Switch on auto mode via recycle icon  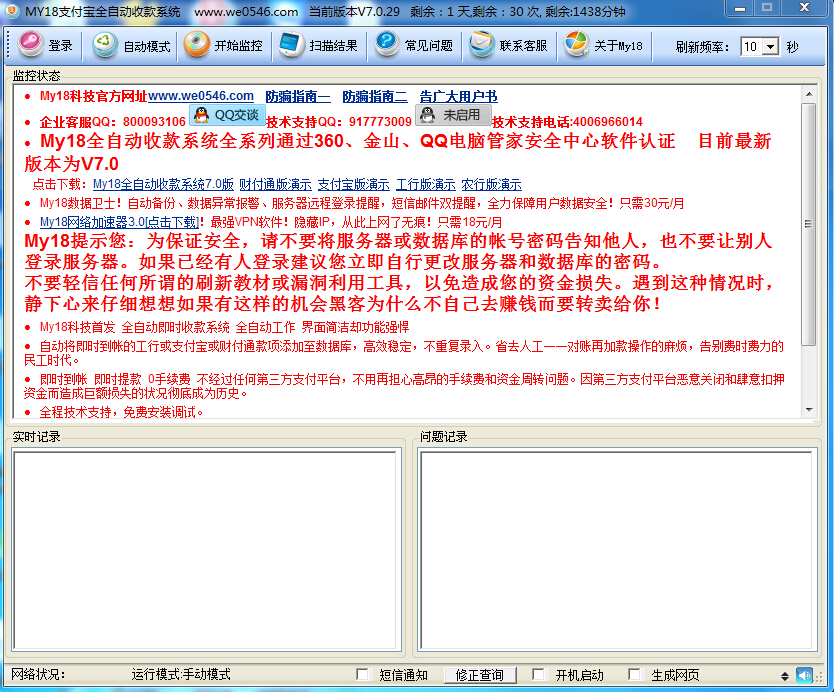tap(105, 45)
